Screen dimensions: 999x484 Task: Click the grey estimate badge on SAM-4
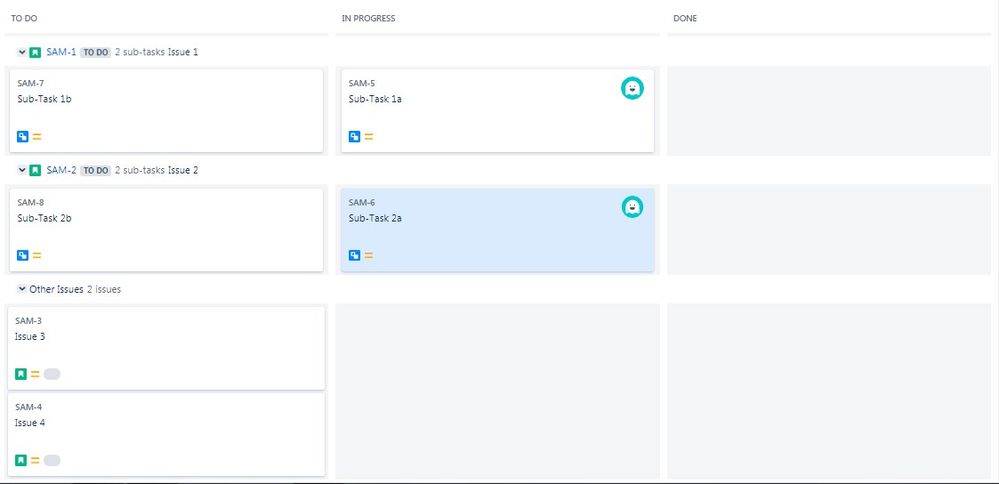[x=52, y=460]
